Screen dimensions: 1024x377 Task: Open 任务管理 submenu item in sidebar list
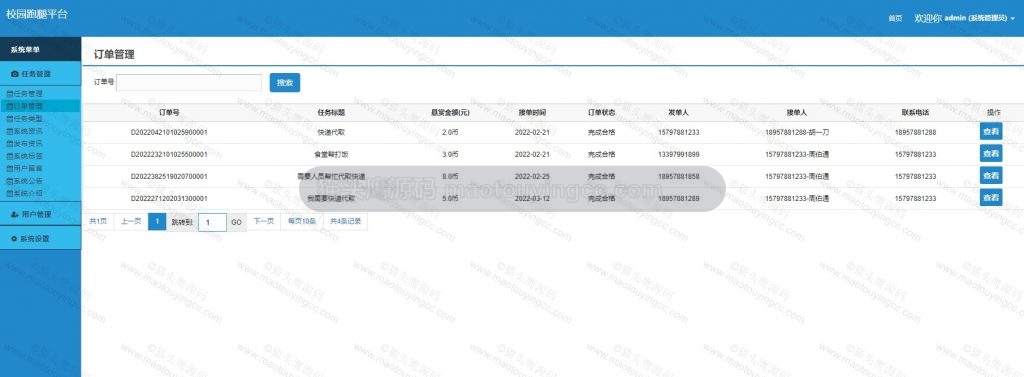tap(24, 94)
